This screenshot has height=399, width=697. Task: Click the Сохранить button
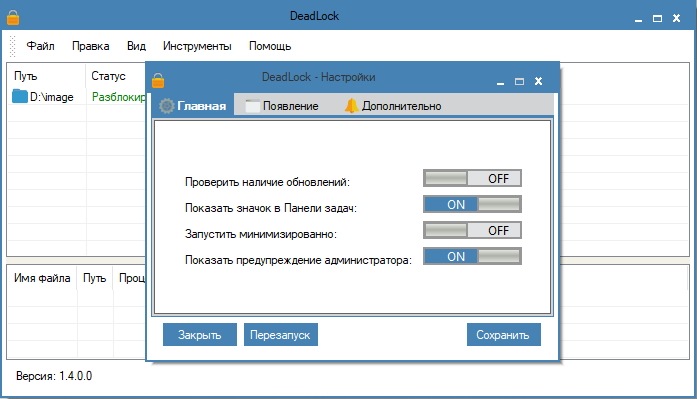point(504,335)
